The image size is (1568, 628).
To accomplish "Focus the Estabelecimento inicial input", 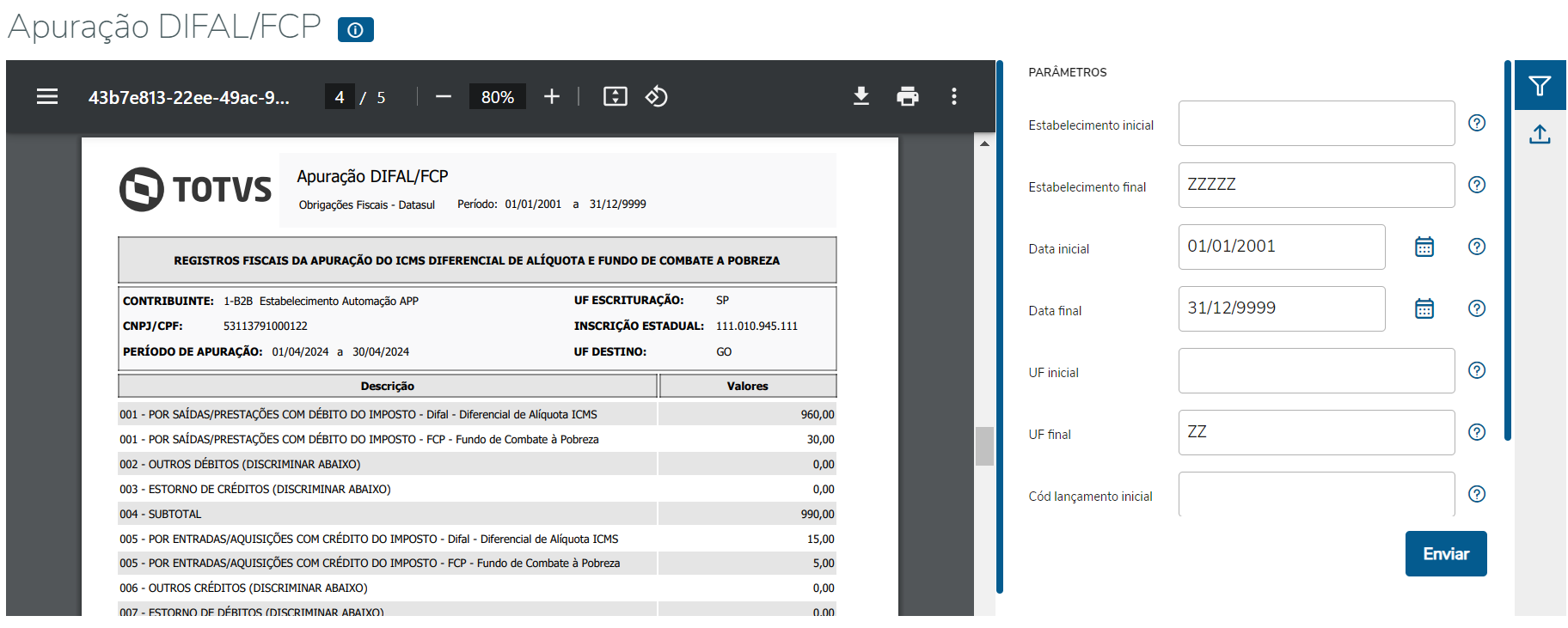I will (x=1316, y=124).
